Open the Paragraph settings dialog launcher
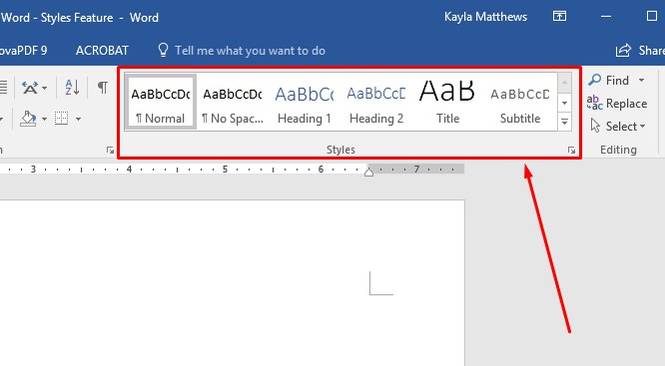The image size is (665, 366). pyautogui.click(x=110, y=150)
